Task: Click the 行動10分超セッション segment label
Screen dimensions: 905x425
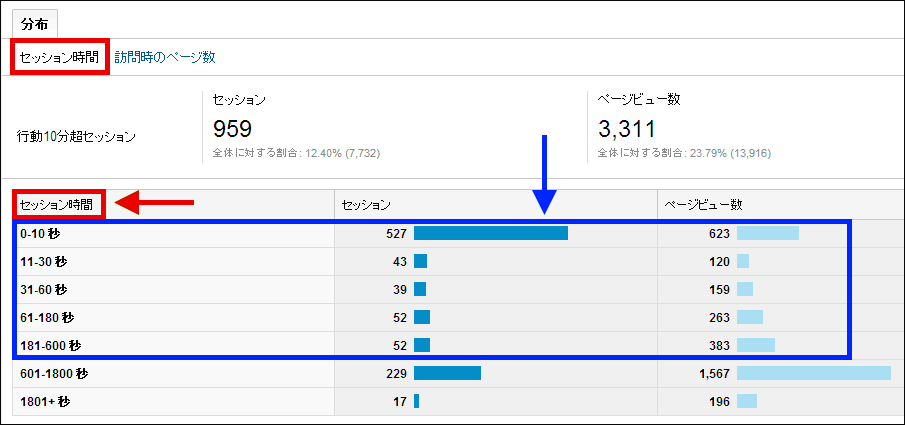Action: coord(76,134)
